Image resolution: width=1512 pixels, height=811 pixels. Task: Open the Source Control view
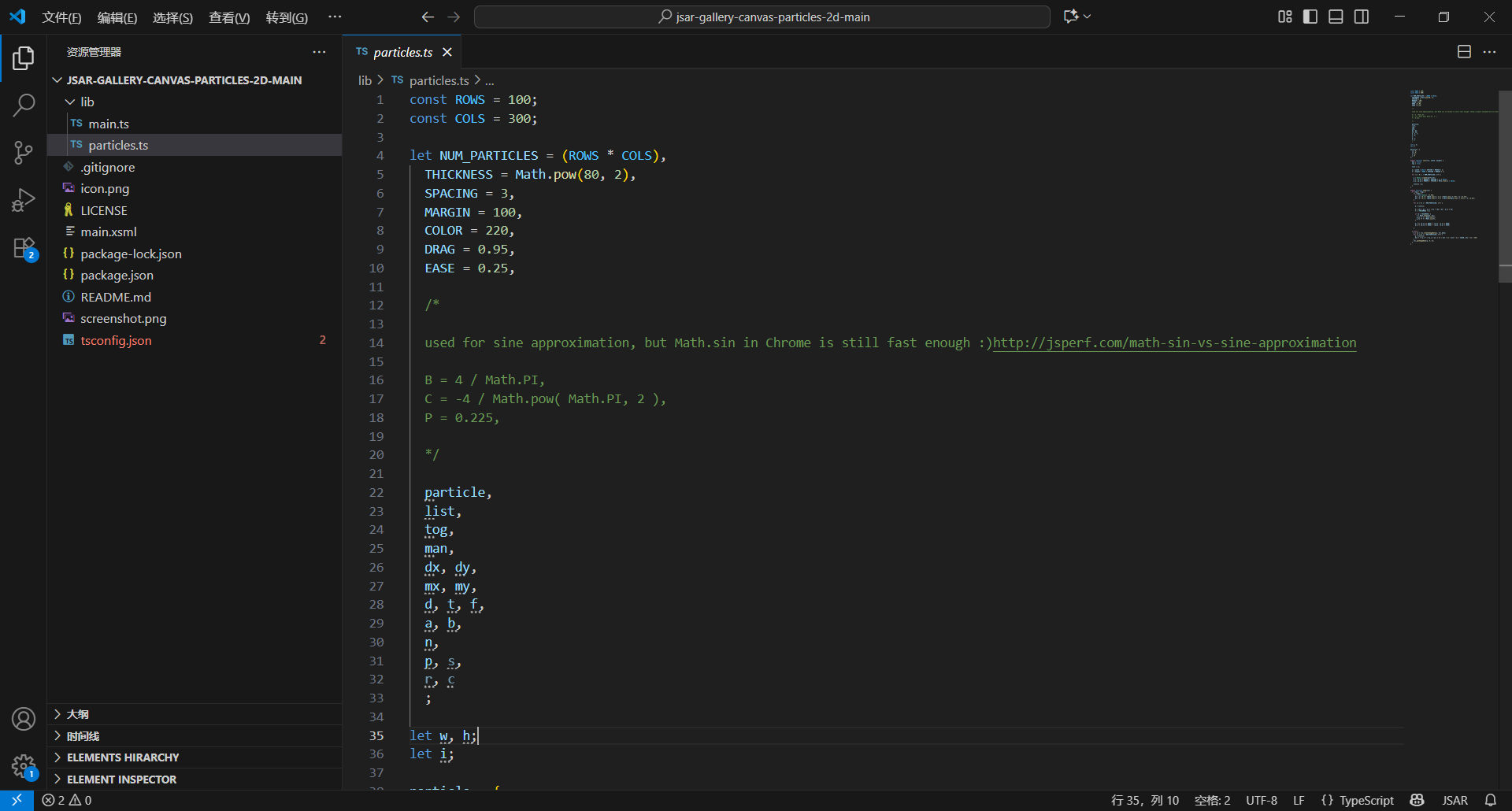pos(24,152)
